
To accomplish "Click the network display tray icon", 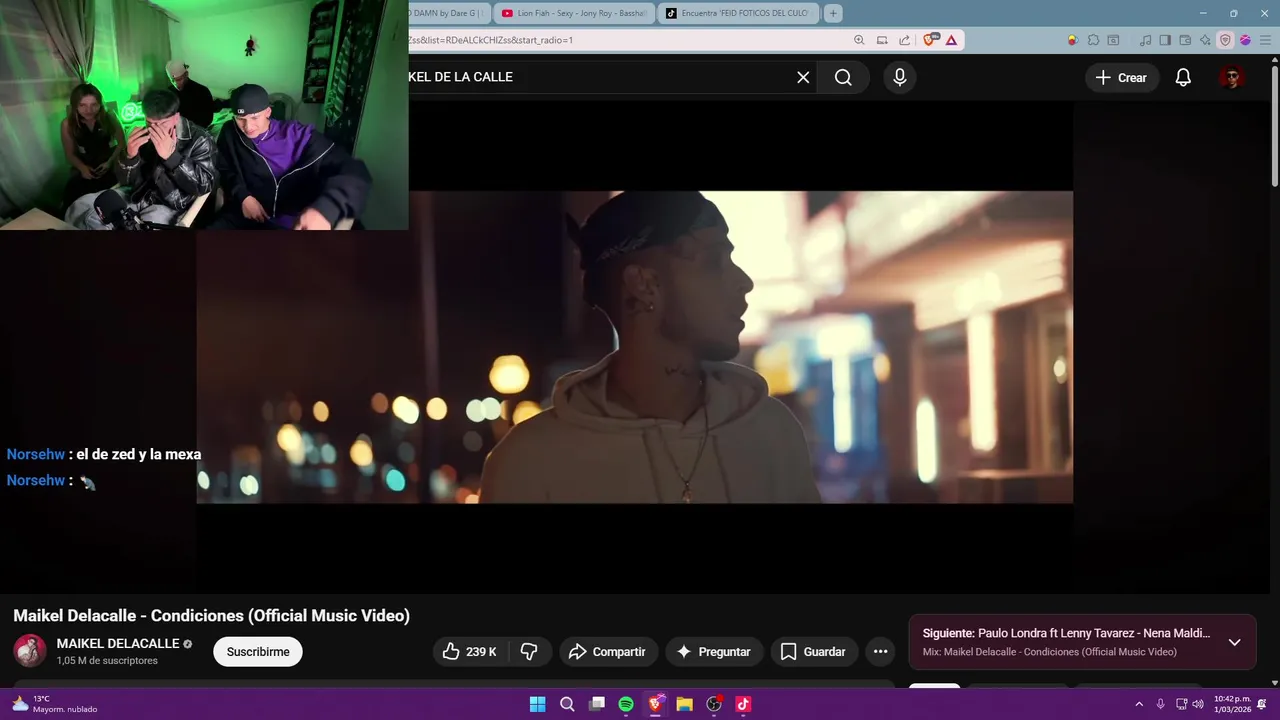I will pos(1181,704).
